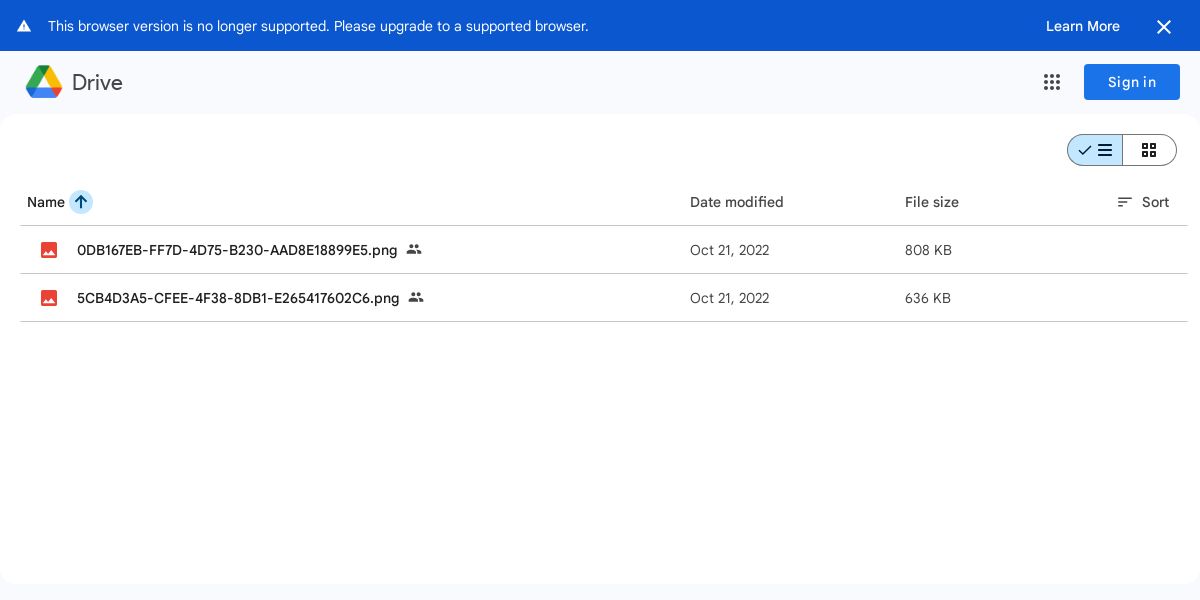Click the Date modified column header
This screenshot has height=600, width=1200.
pyautogui.click(x=737, y=202)
